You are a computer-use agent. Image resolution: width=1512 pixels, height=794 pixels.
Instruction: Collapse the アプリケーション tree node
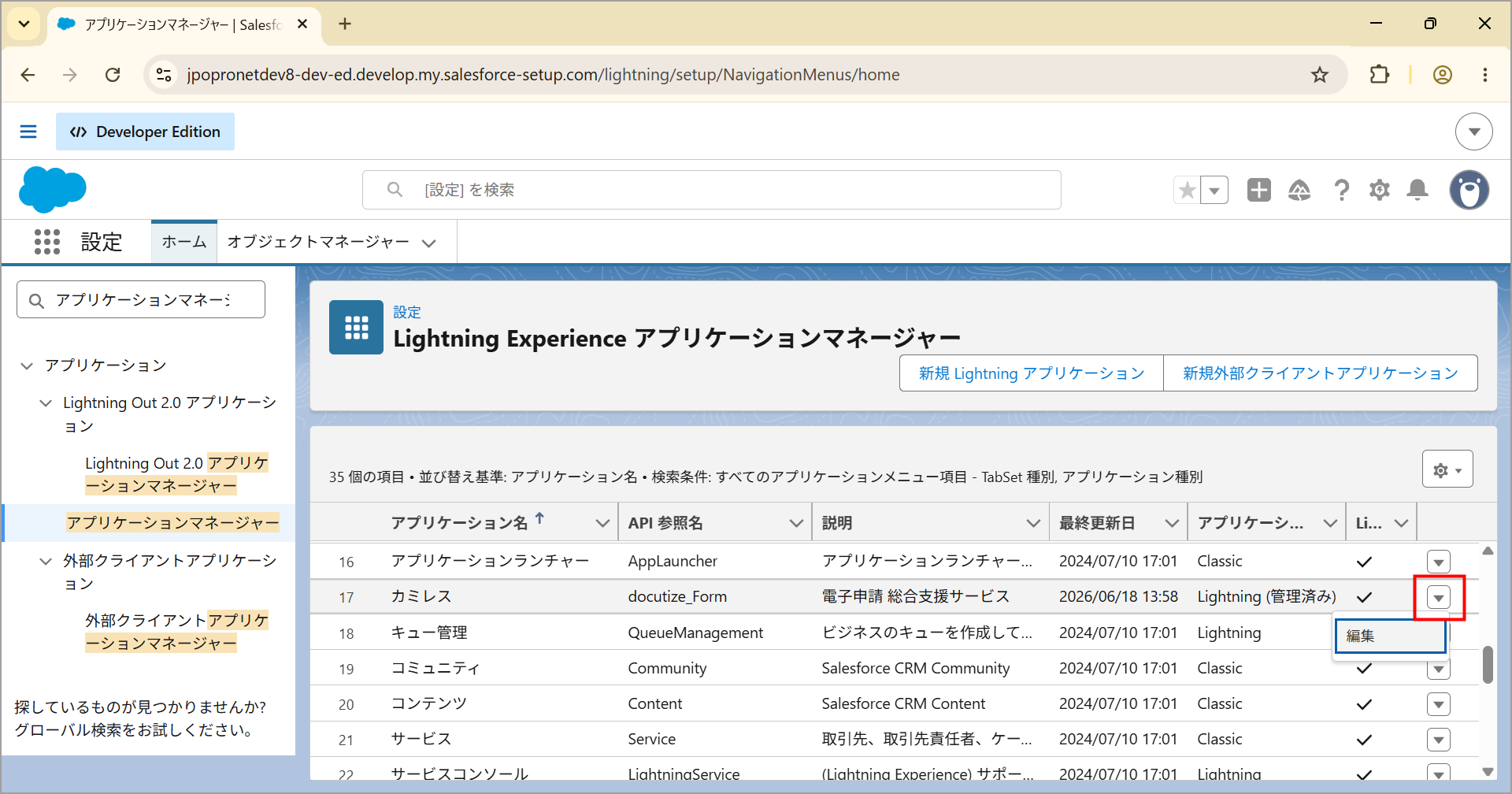27,365
